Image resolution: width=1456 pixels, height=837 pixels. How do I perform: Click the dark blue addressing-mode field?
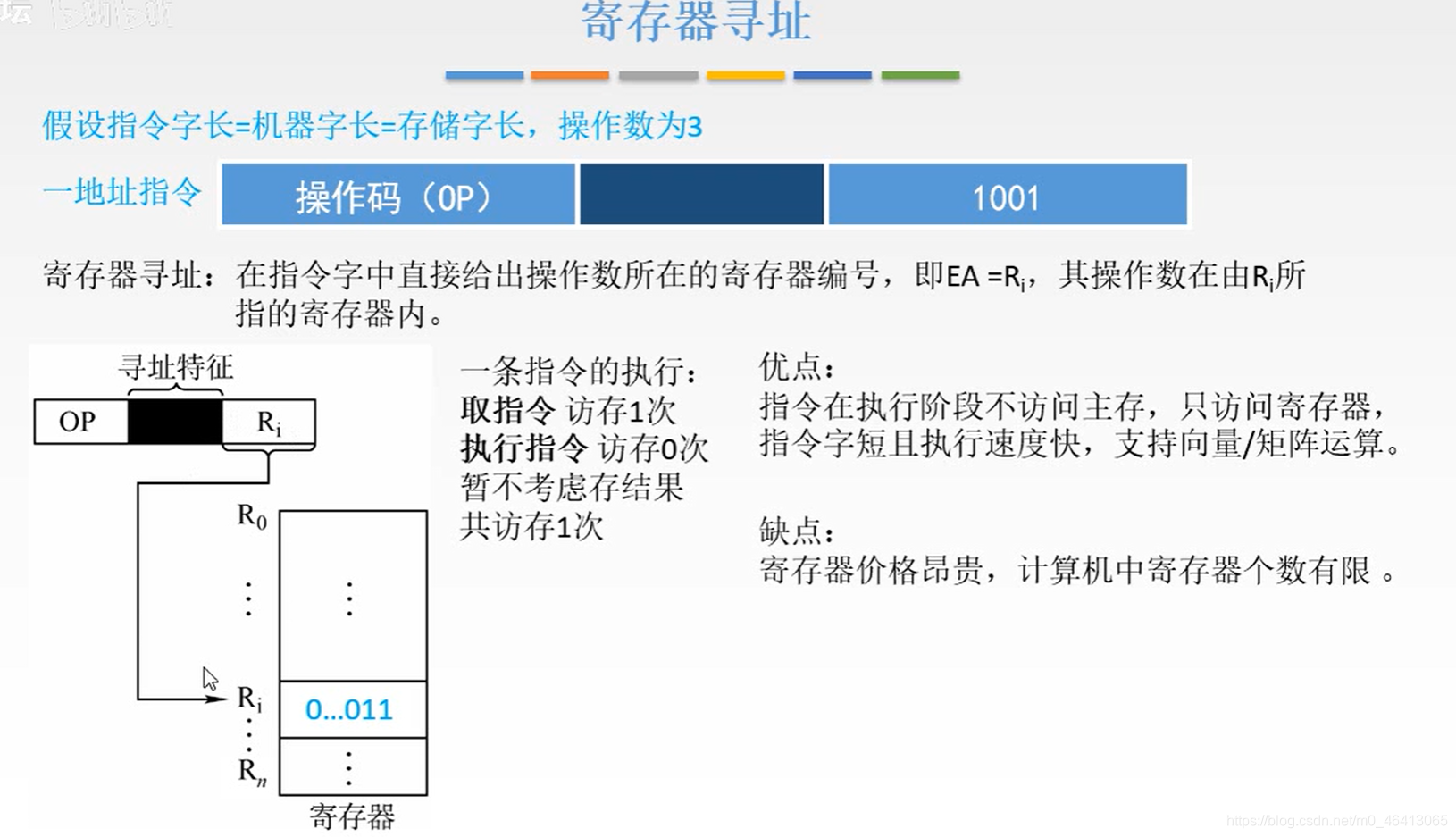(702, 195)
